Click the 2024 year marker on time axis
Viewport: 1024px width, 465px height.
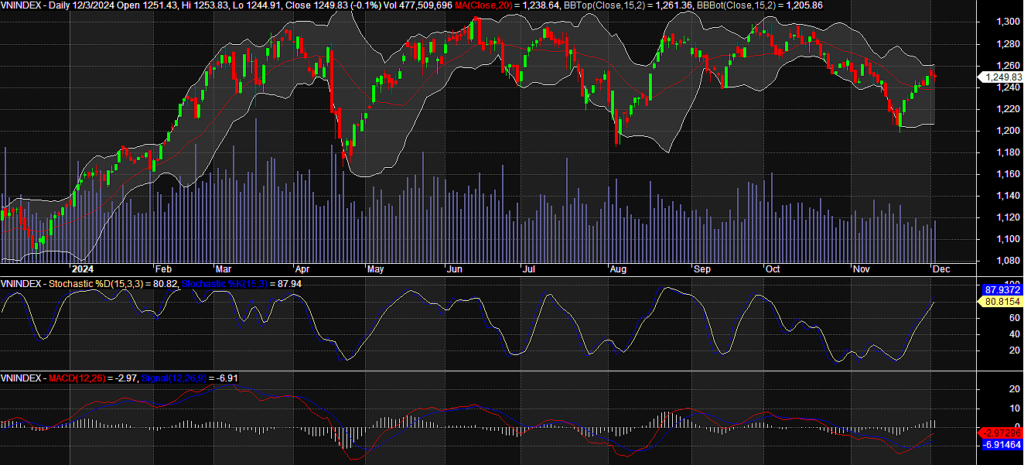click(x=81, y=269)
